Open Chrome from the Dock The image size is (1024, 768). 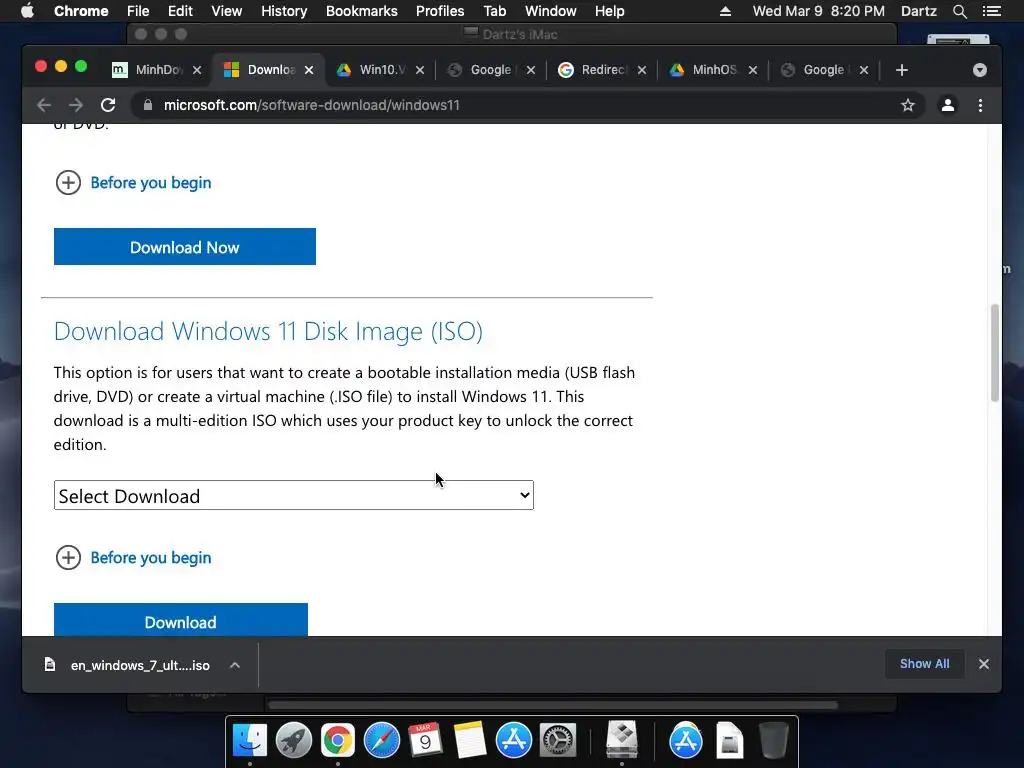click(x=338, y=741)
